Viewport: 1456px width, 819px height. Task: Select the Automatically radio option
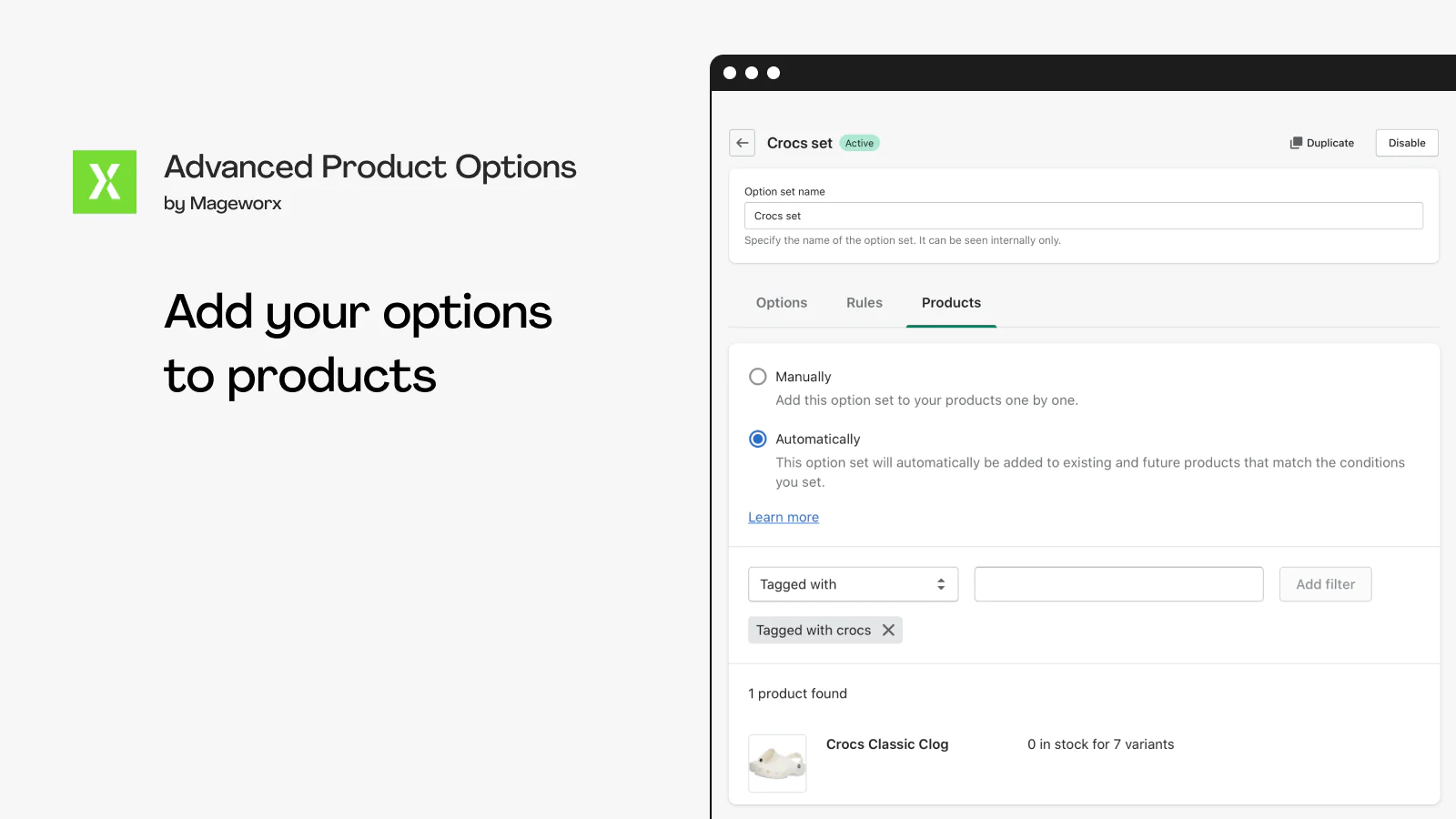point(758,439)
